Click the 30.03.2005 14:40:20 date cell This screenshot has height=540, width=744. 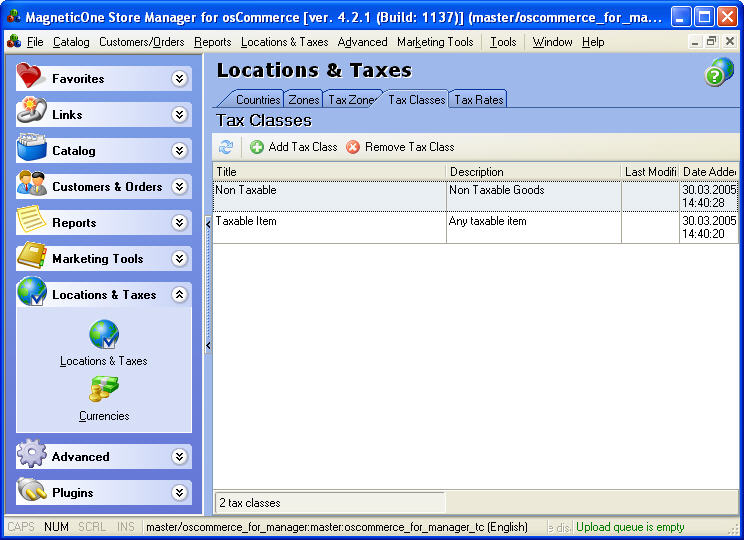(x=708, y=227)
